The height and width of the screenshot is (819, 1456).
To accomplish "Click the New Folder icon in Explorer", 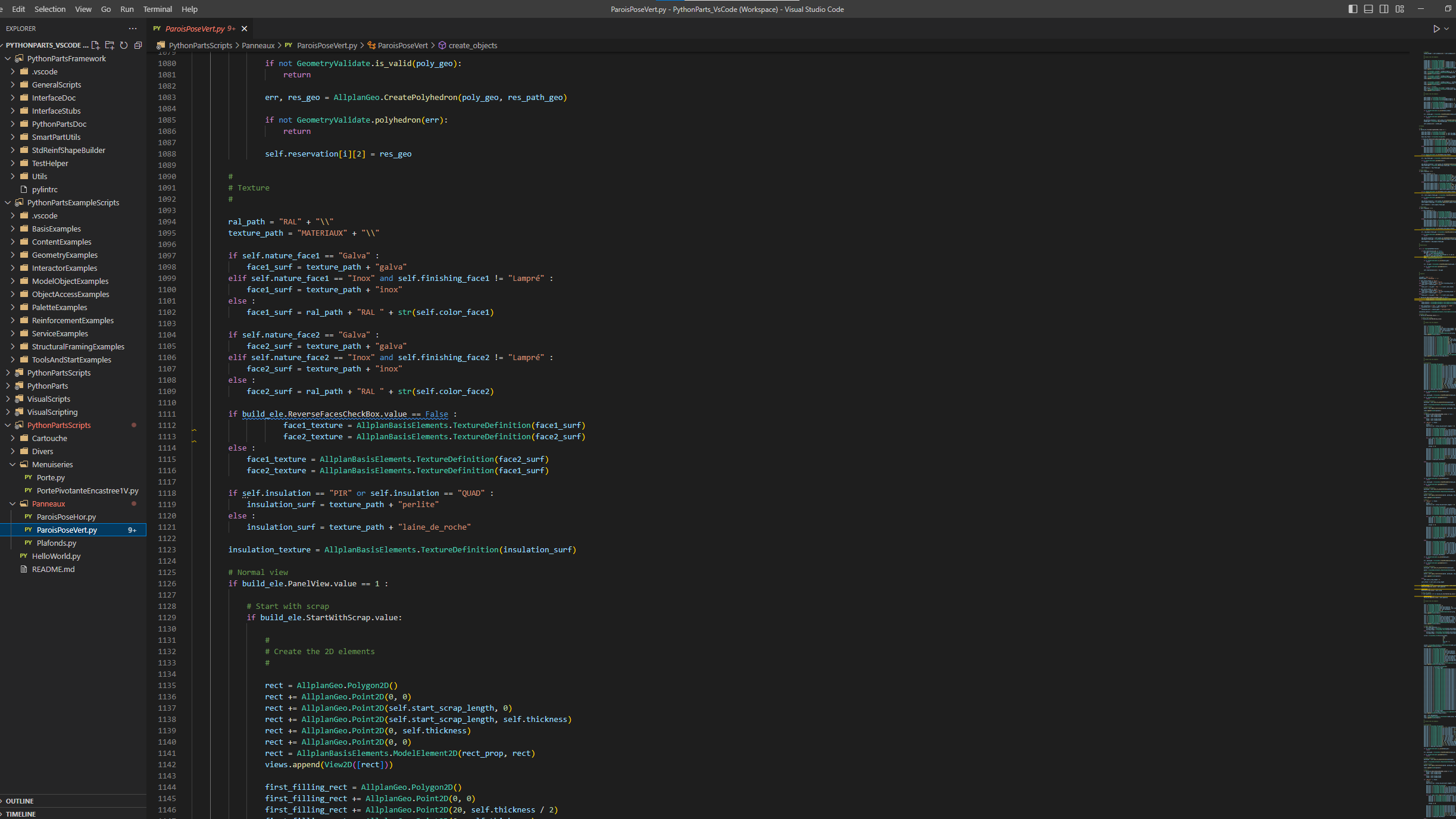I will tap(110, 45).
